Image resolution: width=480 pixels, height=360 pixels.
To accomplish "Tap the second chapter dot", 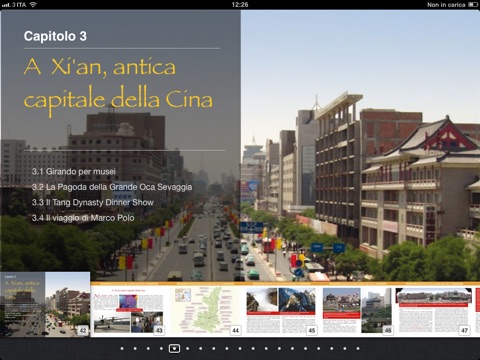I will click(135, 349).
